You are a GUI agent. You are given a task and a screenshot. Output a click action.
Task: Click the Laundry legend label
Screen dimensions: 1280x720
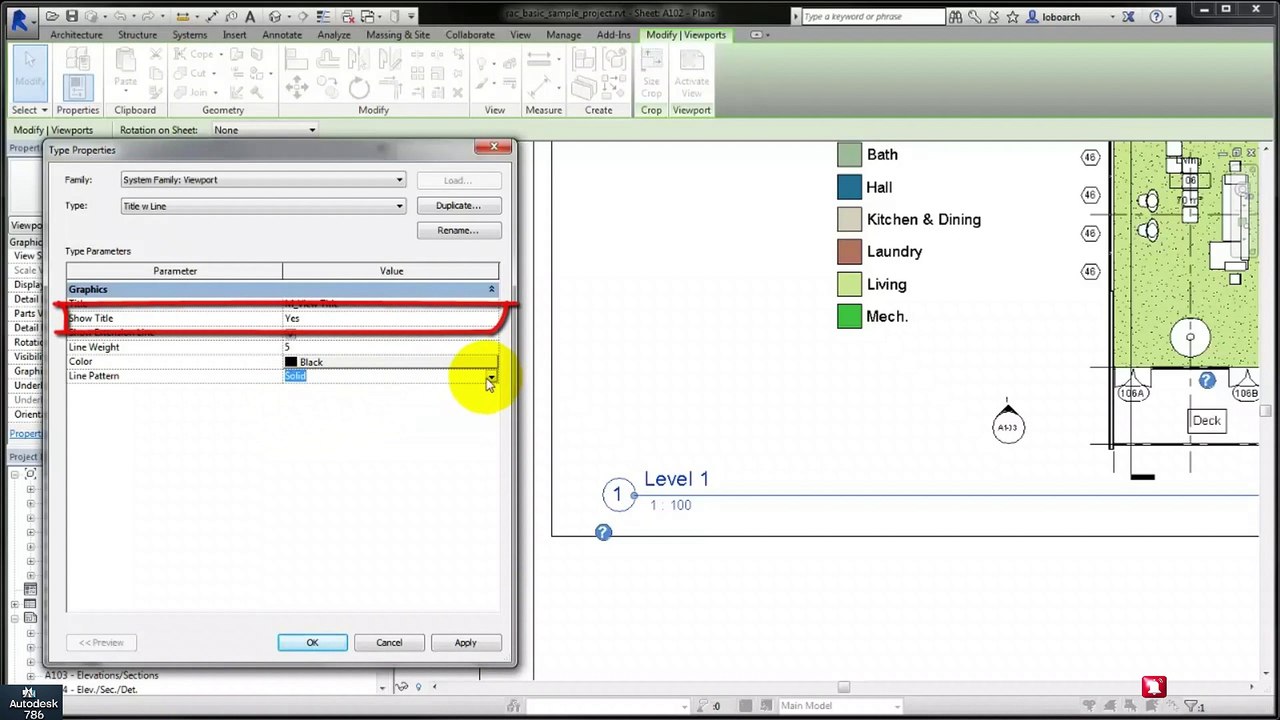click(x=894, y=252)
